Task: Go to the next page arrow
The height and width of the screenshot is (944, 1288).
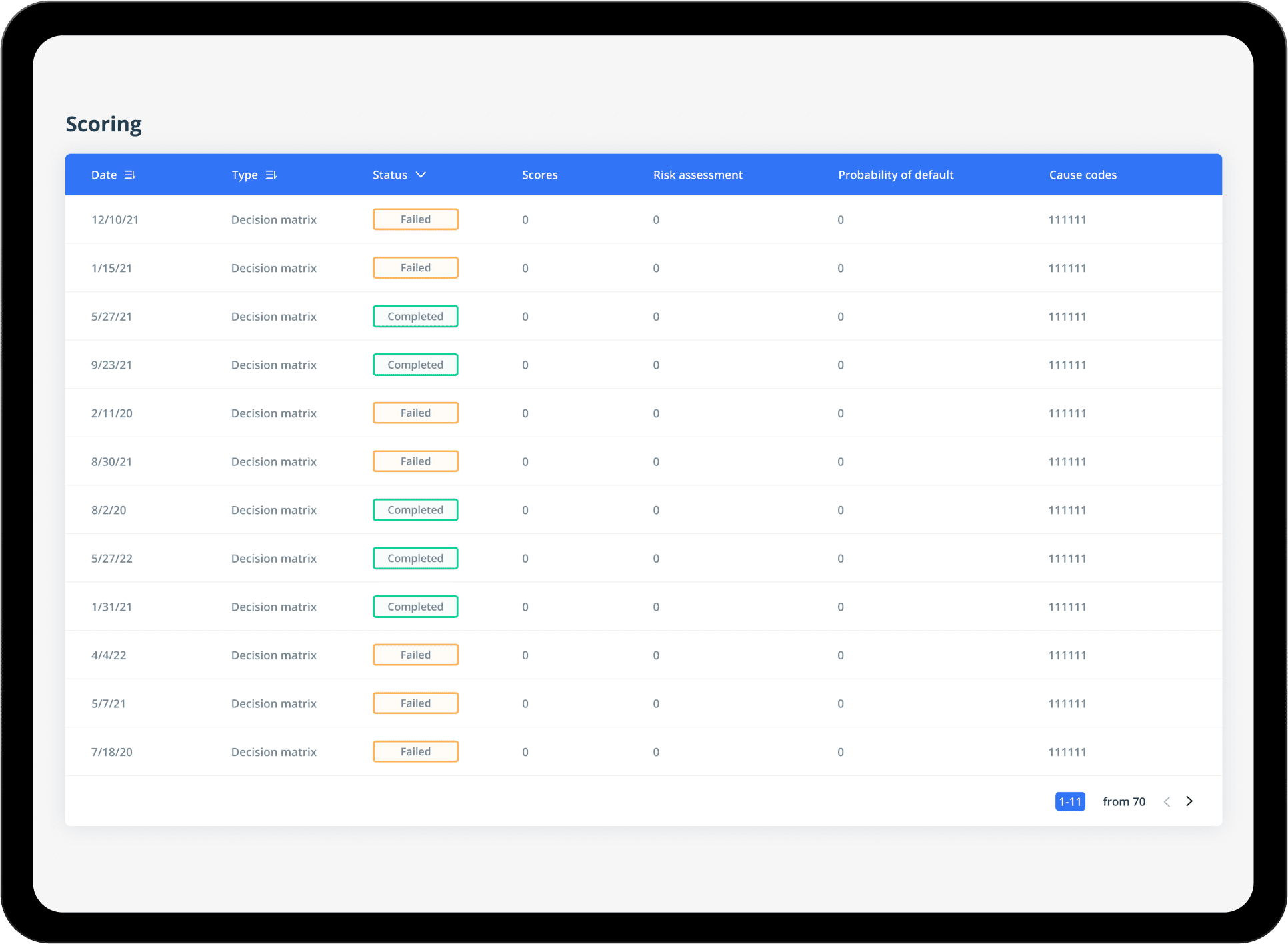Action: [x=1189, y=801]
